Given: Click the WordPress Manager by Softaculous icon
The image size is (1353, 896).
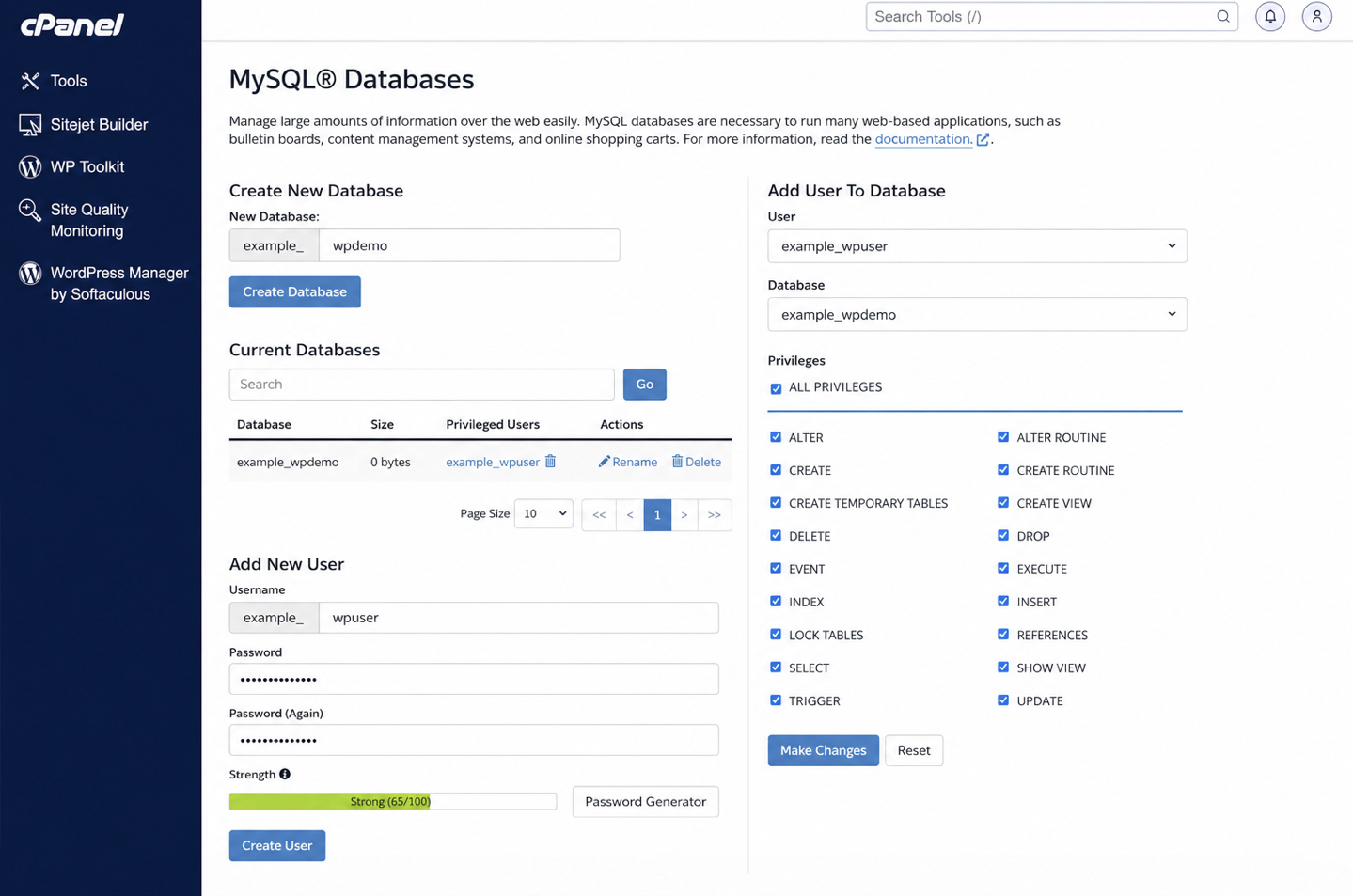Looking at the screenshot, I should tap(30, 273).
